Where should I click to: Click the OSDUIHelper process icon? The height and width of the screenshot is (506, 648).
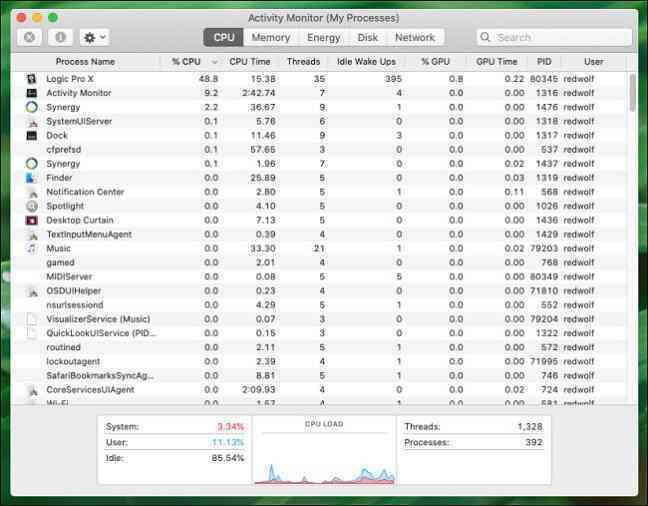pos(32,291)
